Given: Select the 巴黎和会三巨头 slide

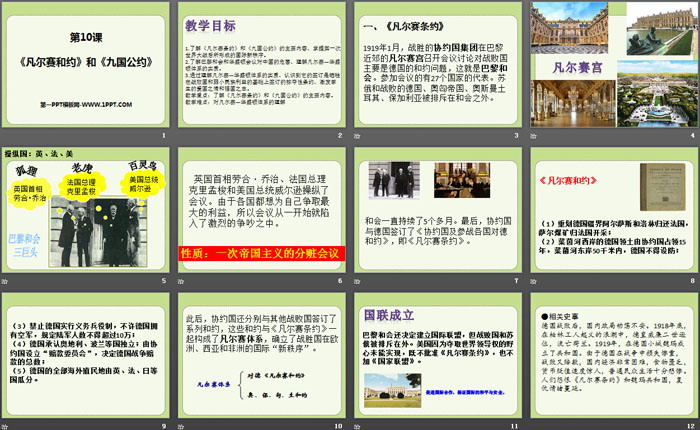Looking at the screenshot, I should 86,210.
